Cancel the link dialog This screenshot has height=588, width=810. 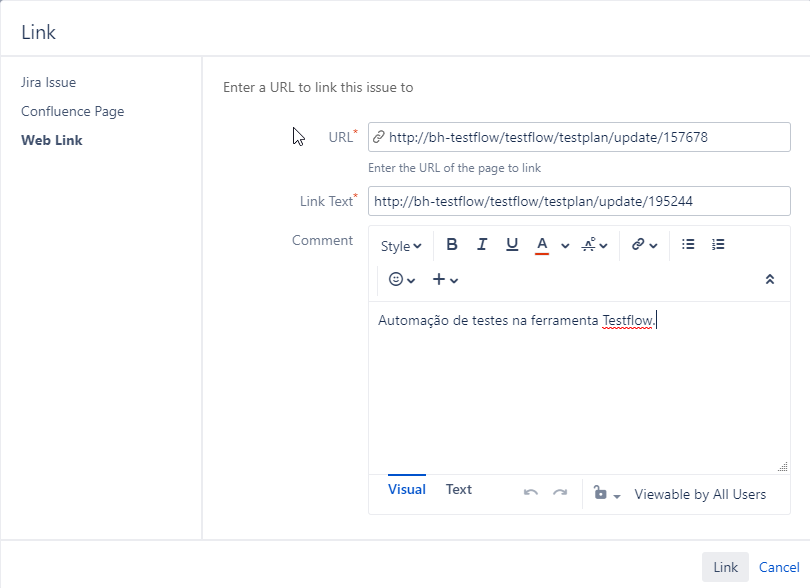pos(779,567)
